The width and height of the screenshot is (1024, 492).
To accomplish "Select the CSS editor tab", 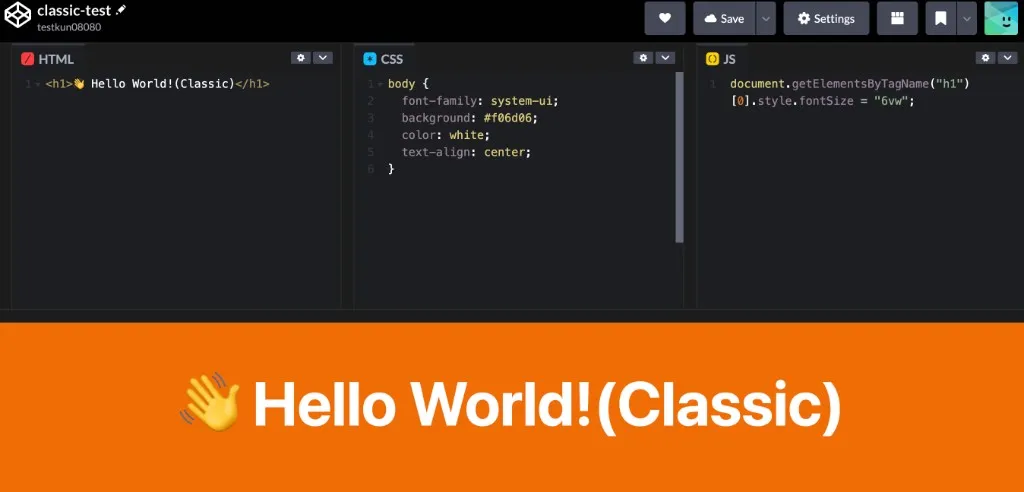I will pos(384,59).
